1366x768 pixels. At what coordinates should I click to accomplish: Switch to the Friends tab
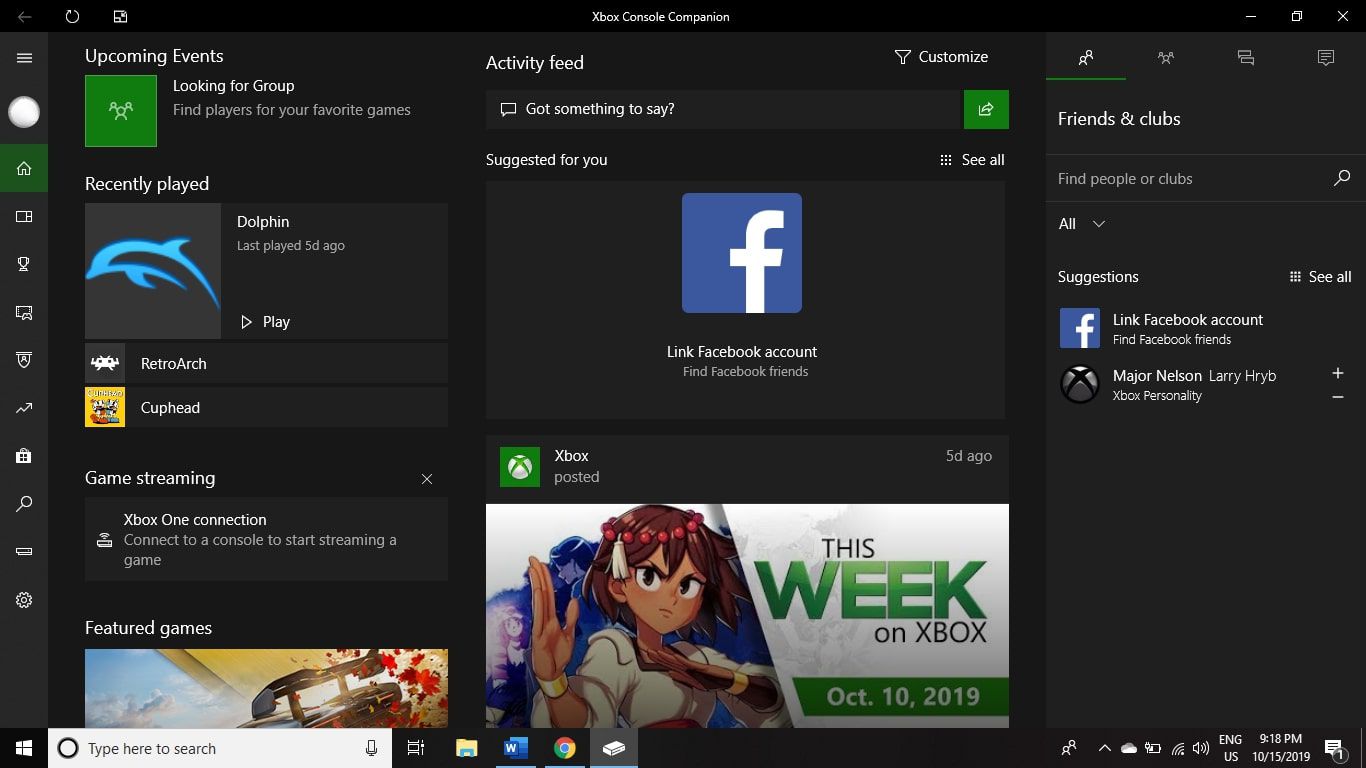[1086, 58]
